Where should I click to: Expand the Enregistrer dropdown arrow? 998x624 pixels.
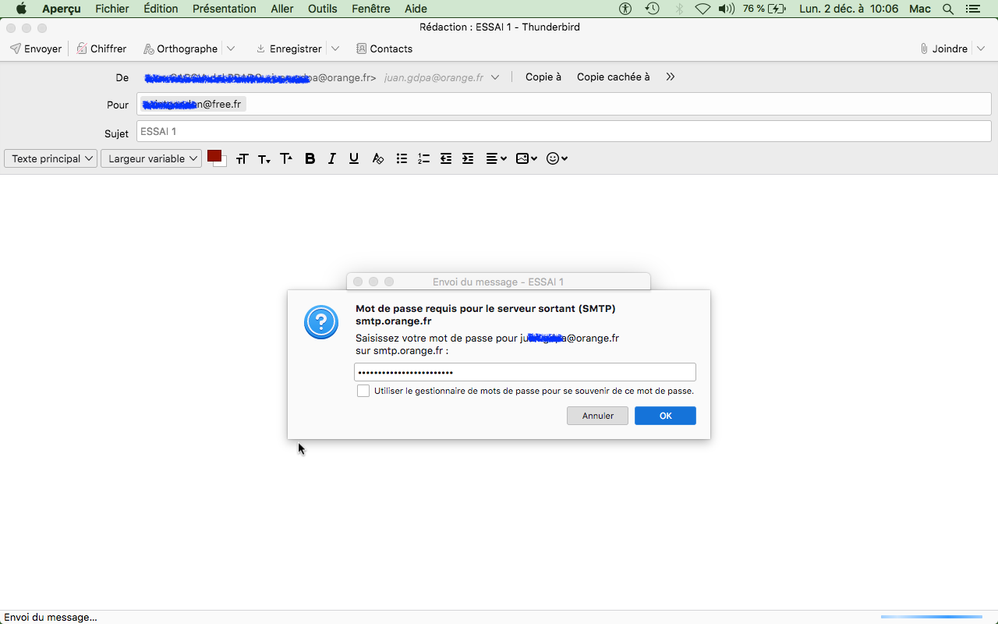(335, 49)
